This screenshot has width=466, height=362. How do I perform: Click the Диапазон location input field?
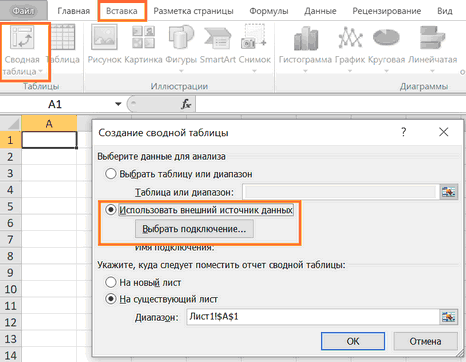(x=313, y=317)
